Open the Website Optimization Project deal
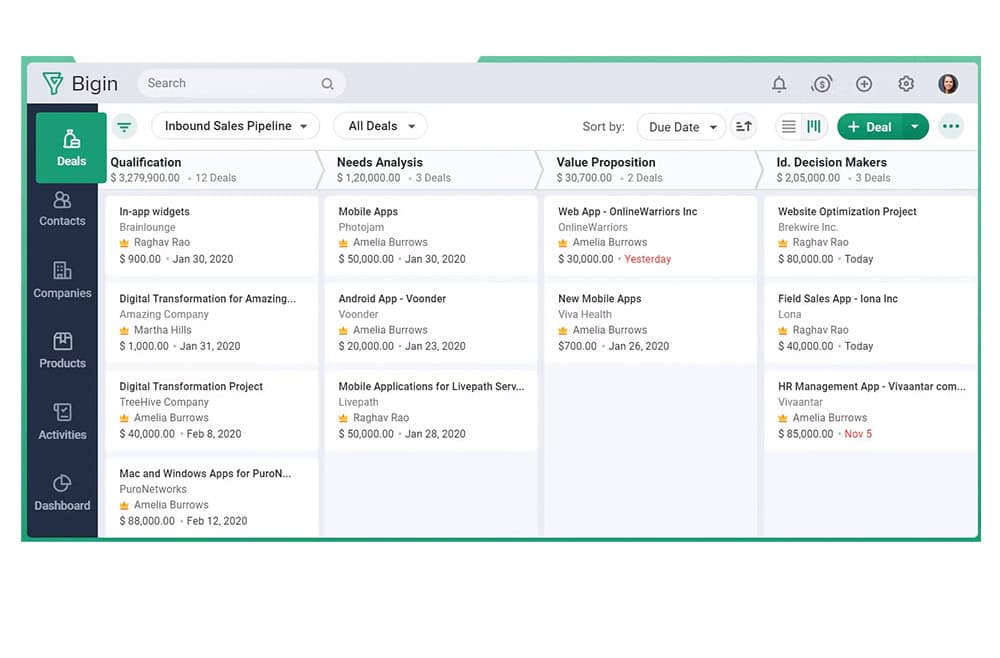 click(871, 235)
